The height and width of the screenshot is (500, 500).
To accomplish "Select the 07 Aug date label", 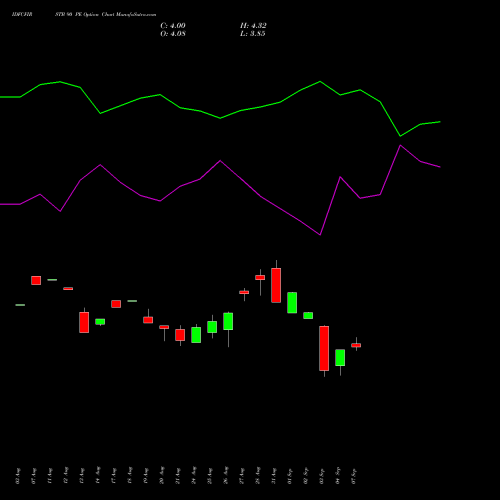I will pyautogui.click(x=34, y=476).
